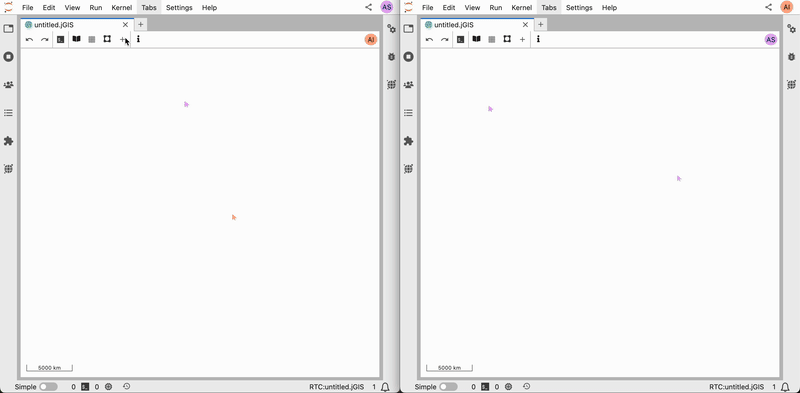Click kernel status icon in left window status bar
Image resolution: width=800 pixels, height=393 pixels.
108,387
